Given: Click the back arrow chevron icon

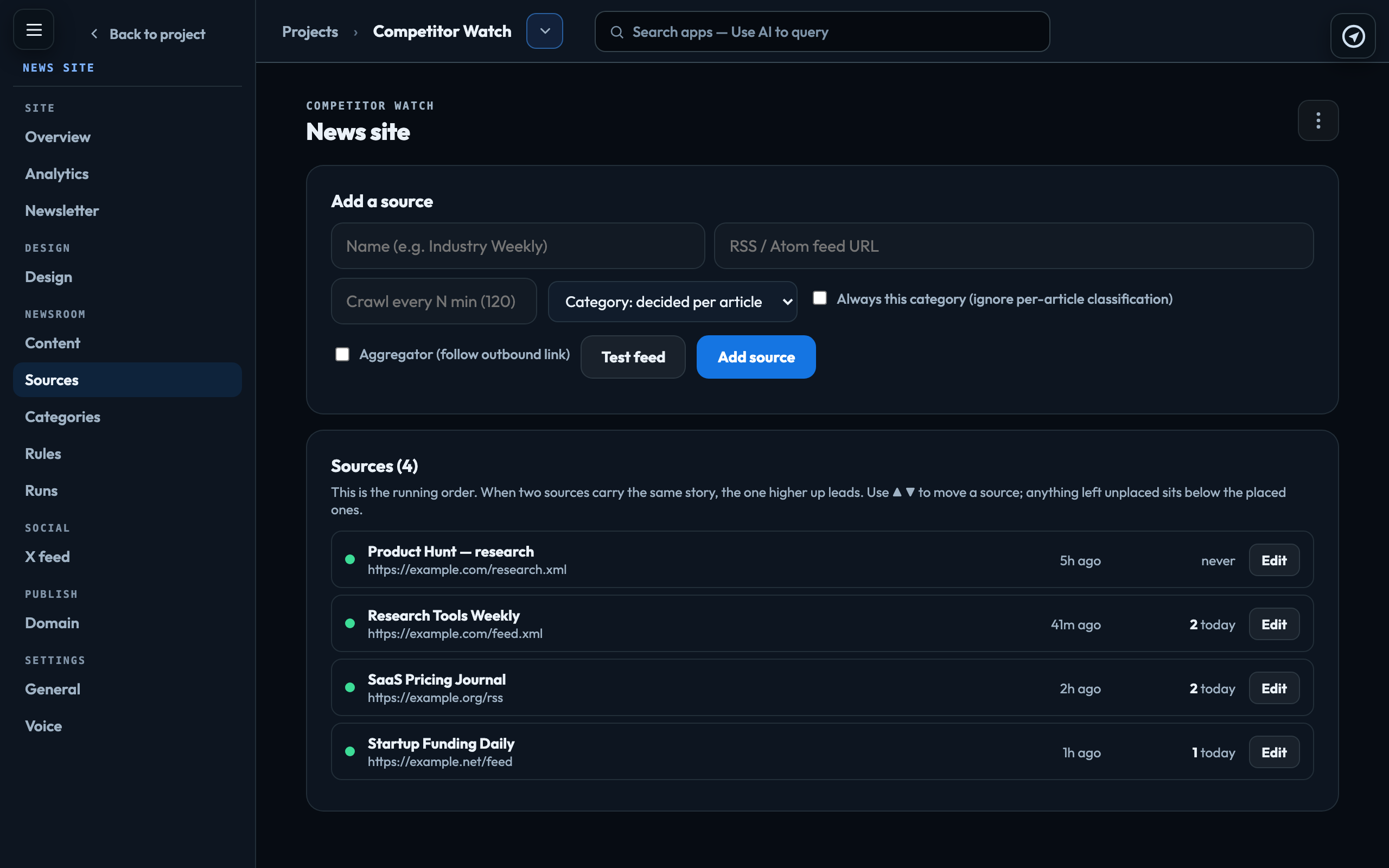Looking at the screenshot, I should pyautogui.click(x=94, y=34).
